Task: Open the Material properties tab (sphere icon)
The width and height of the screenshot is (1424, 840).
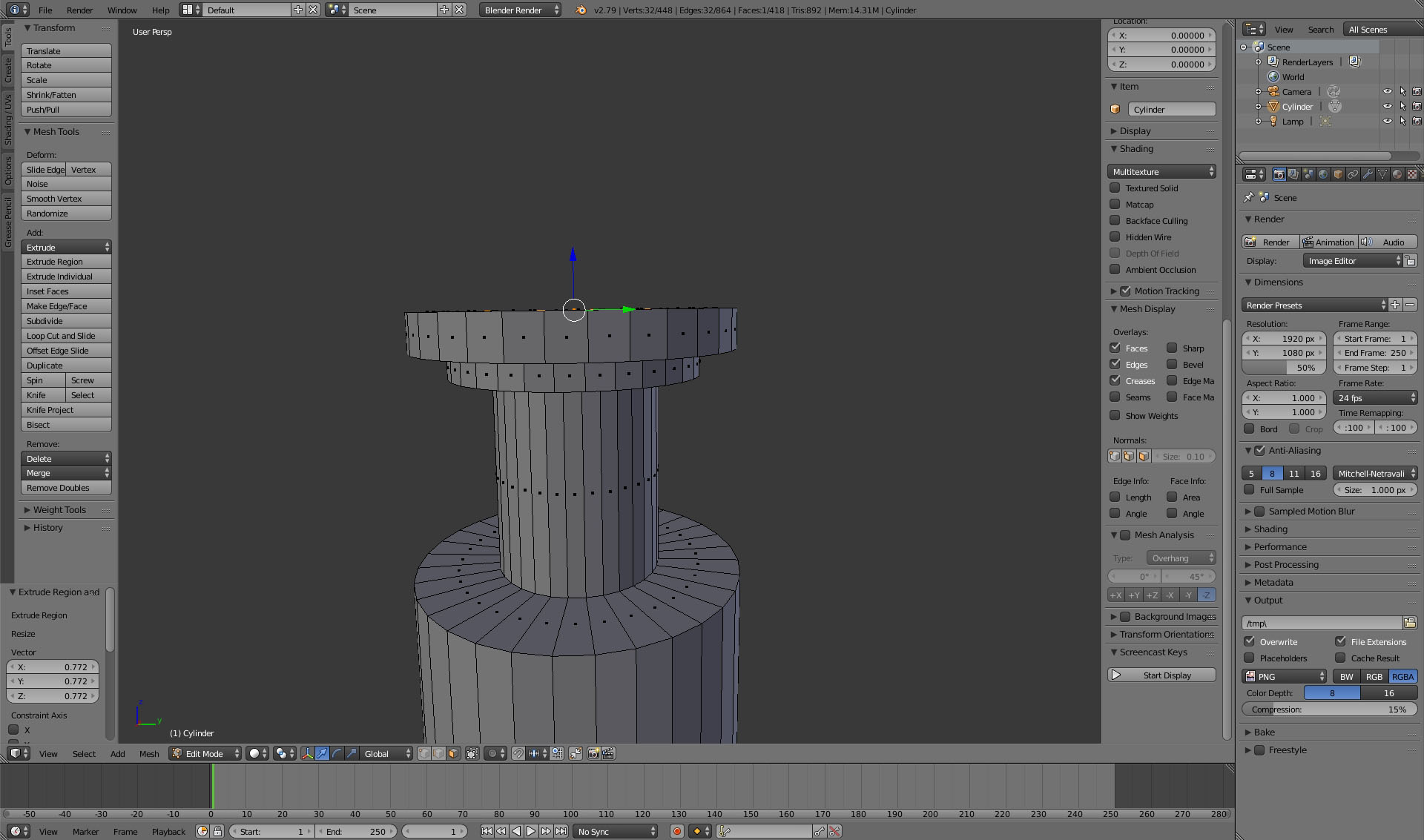Action: click(1397, 174)
